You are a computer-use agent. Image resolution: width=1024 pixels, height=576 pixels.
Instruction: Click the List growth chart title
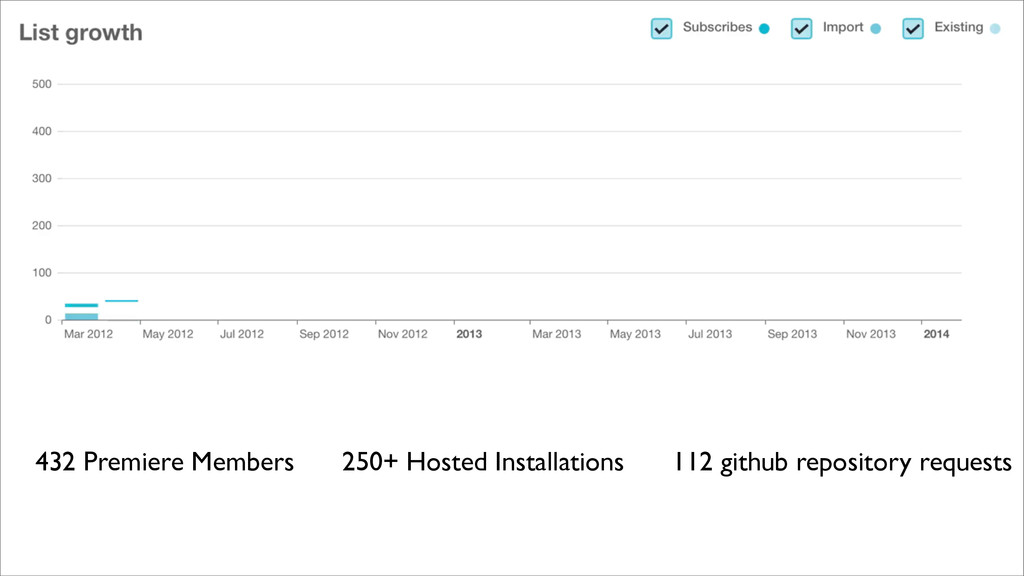click(81, 32)
